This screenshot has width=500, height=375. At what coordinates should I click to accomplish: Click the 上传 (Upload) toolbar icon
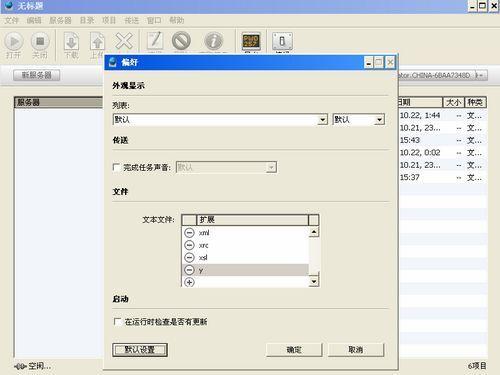click(x=97, y=42)
